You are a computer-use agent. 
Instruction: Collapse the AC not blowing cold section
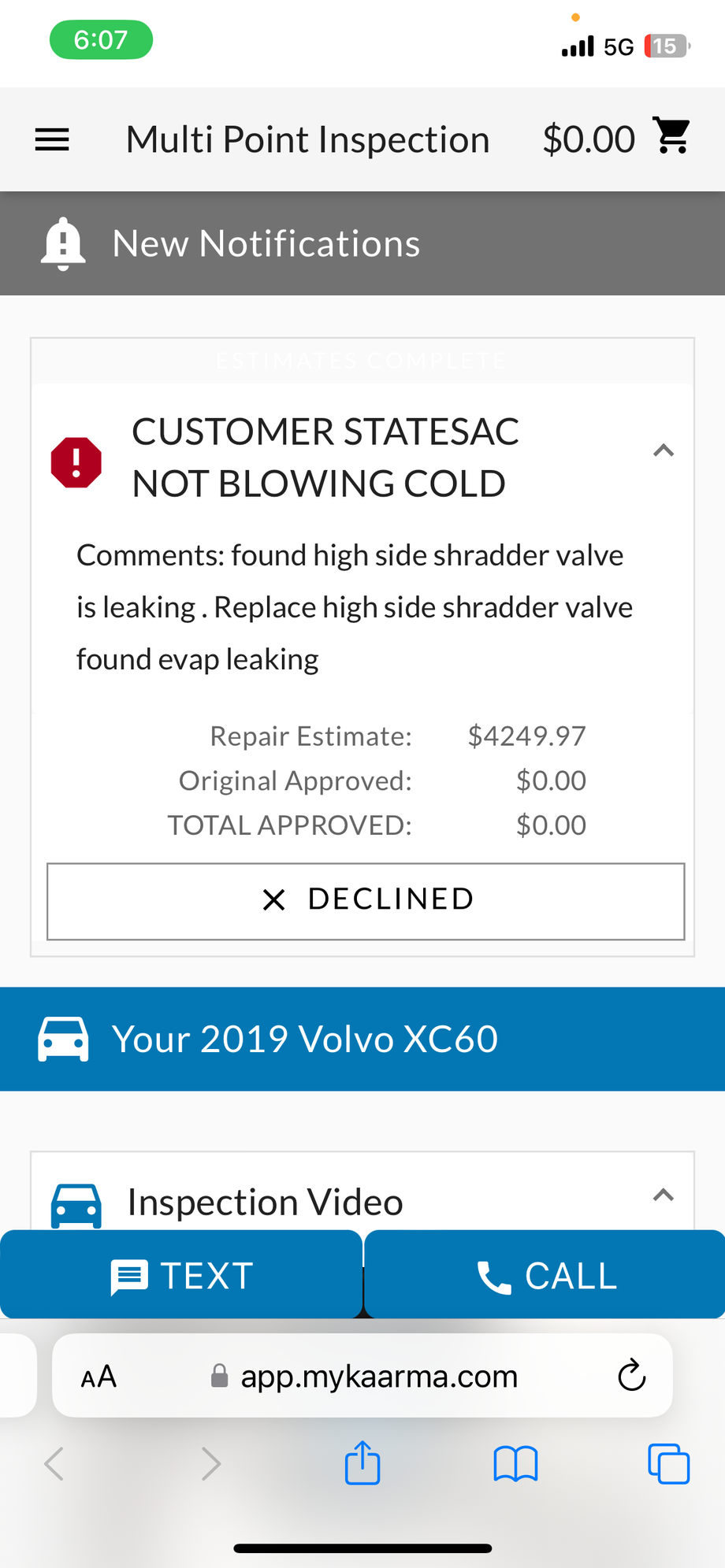[x=664, y=451]
